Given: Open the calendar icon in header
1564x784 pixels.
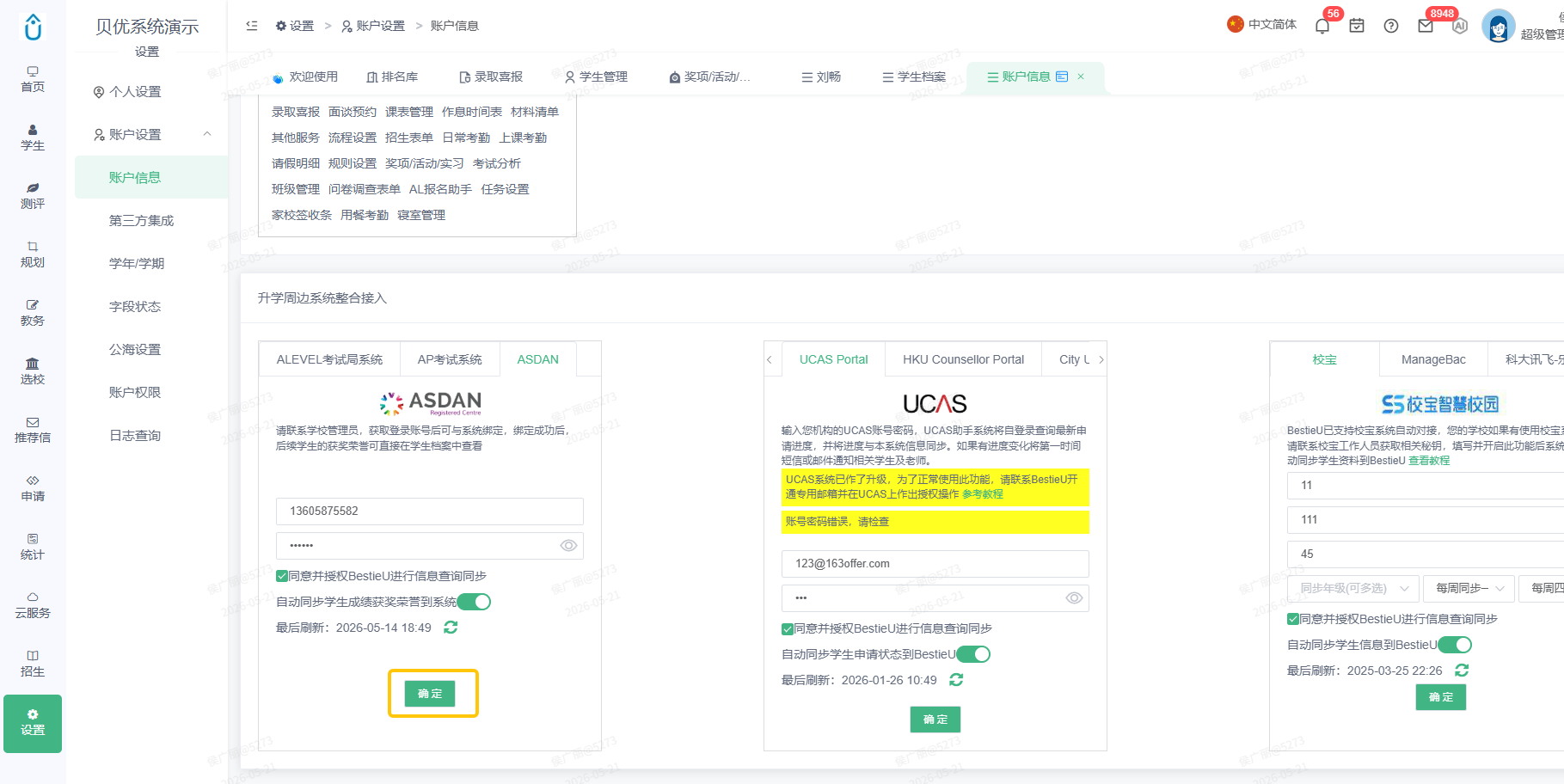Looking at the screenshot, I should click(1357, 26).
